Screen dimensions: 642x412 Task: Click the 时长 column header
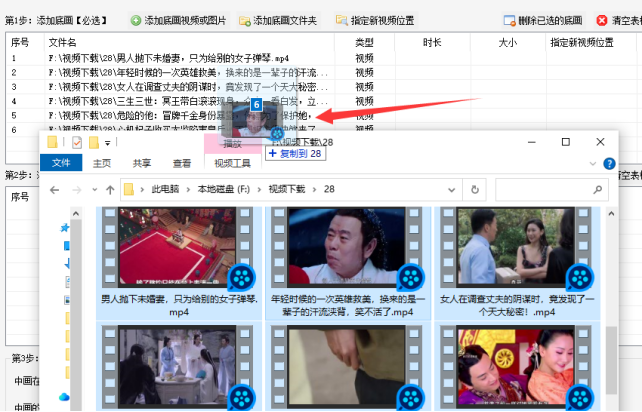[432, 43]
